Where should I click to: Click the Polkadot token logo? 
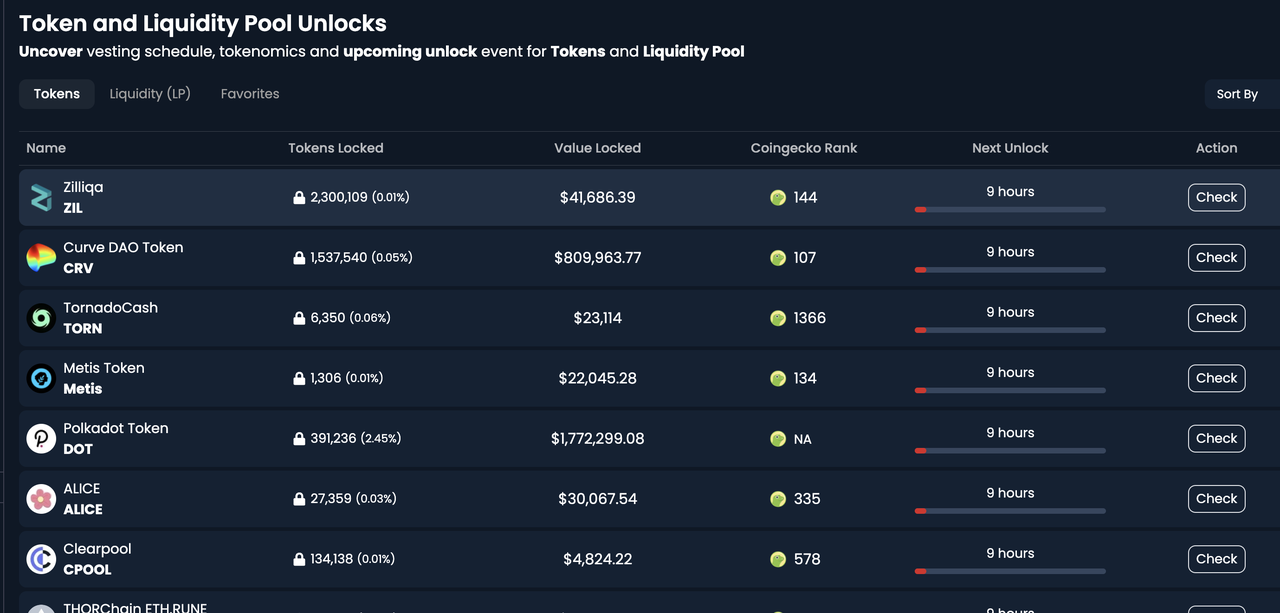pos(40,438)
